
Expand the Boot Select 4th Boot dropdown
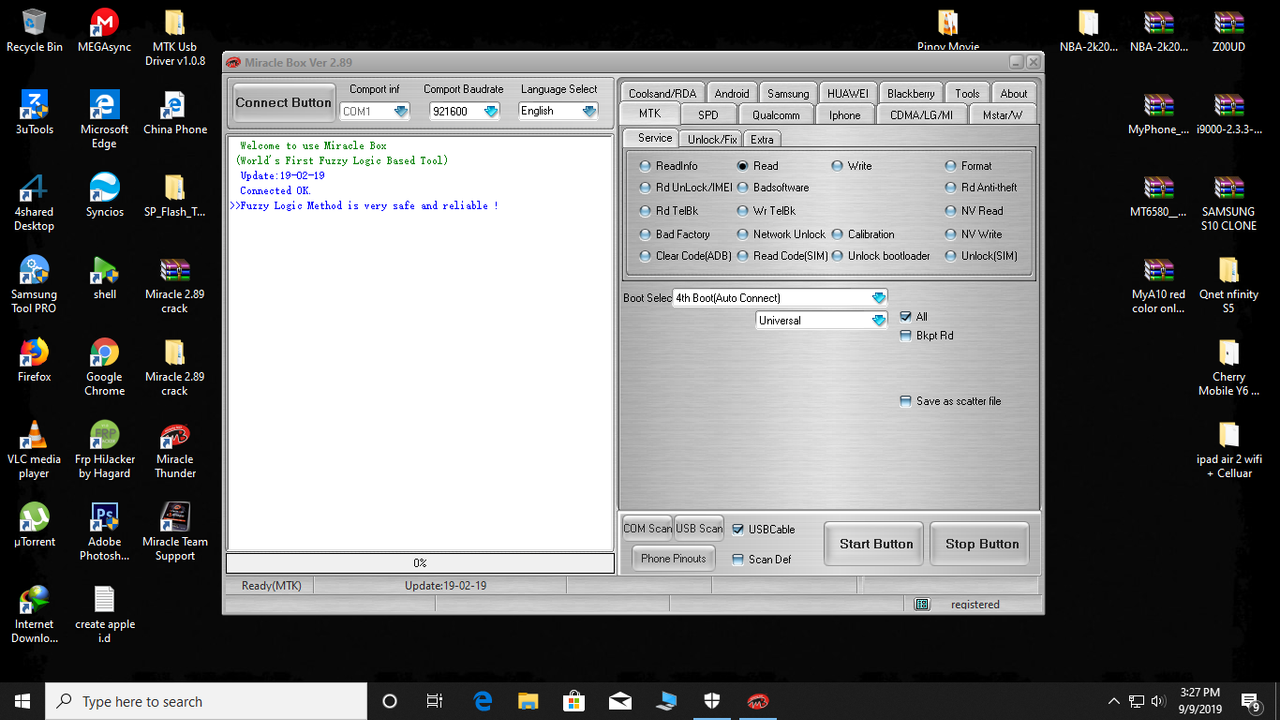780,298
